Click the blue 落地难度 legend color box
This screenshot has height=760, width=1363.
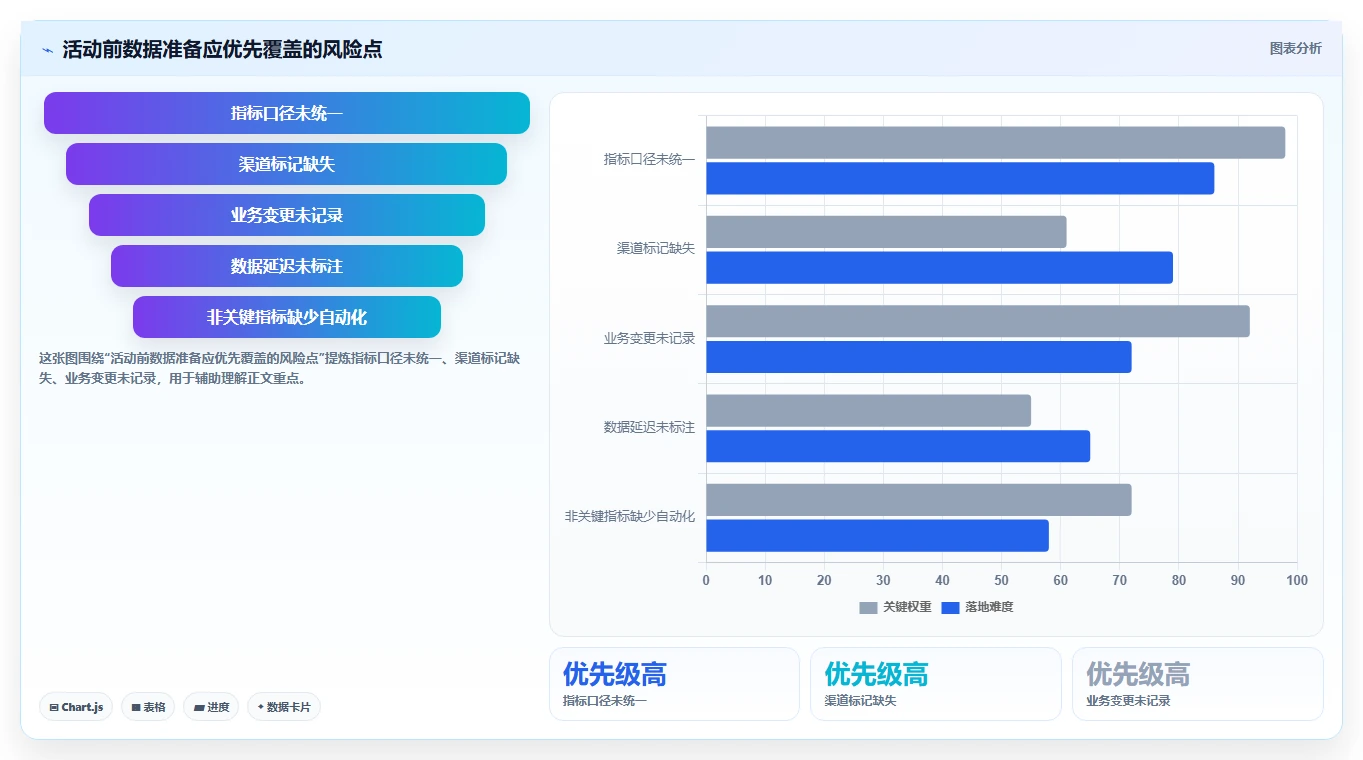click(950, 608)
